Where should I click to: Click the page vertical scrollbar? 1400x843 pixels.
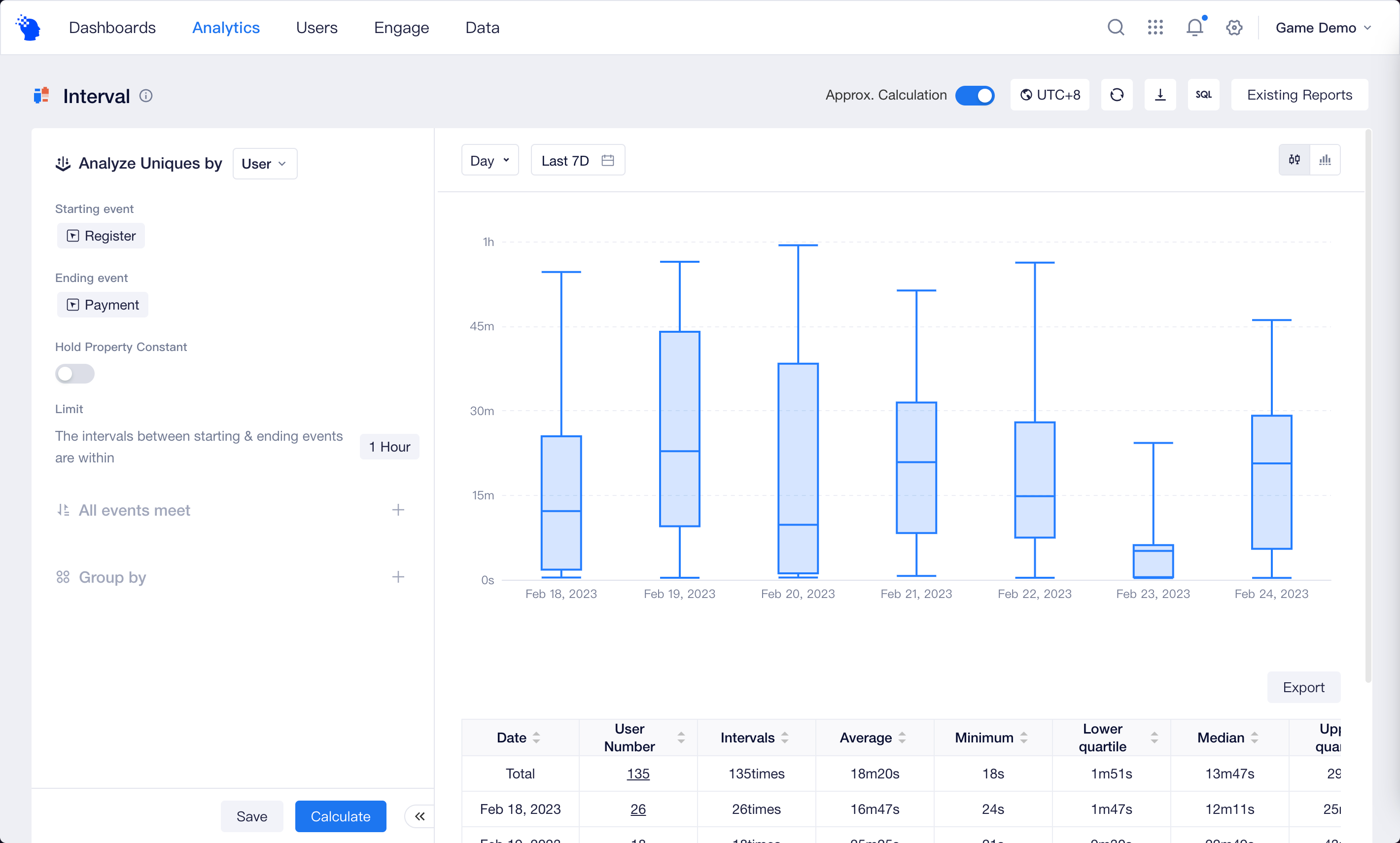point(1367,406)
